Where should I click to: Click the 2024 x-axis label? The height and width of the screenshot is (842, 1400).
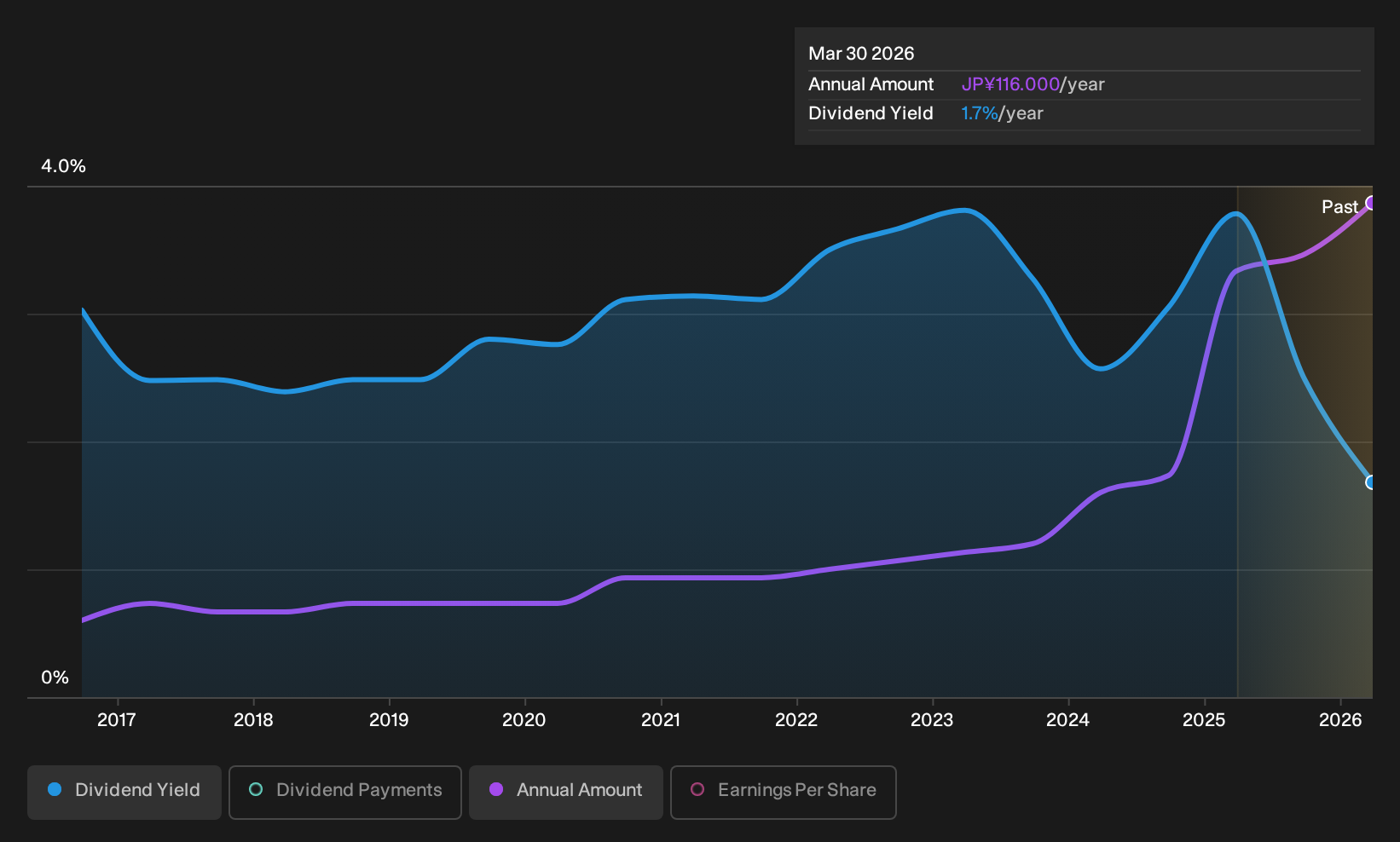pyautogui.click(x=1067, y=720)
